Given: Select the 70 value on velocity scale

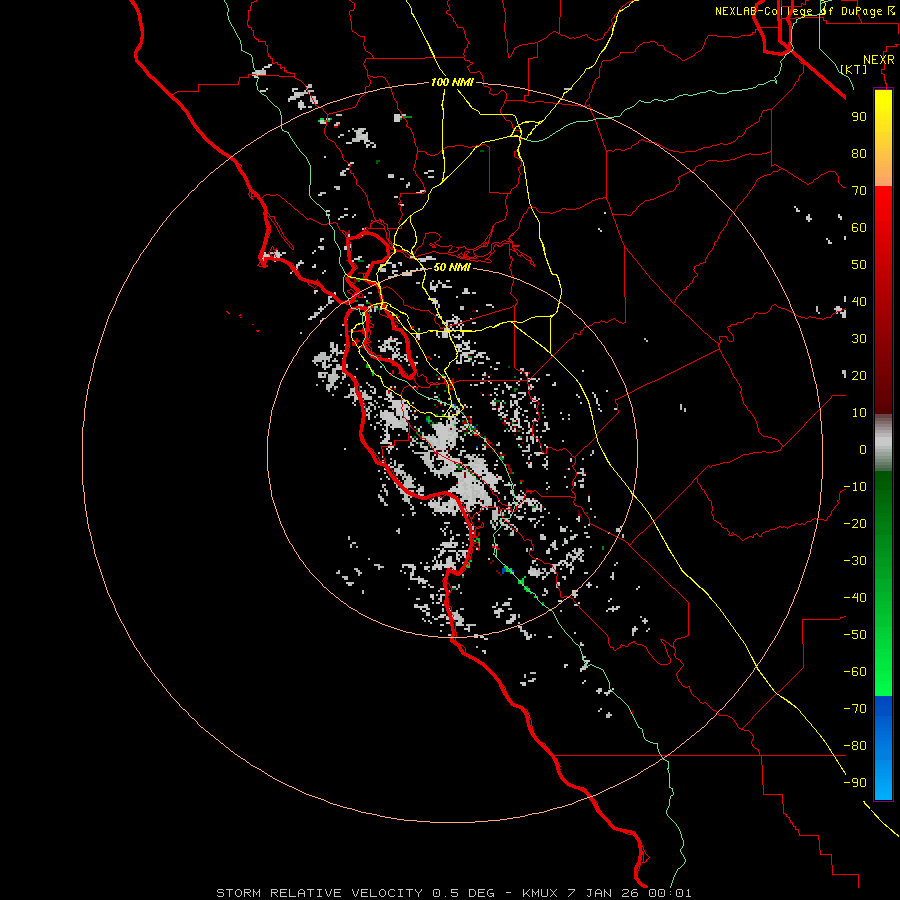Looking at the screenshot, I should click(859, 191).
